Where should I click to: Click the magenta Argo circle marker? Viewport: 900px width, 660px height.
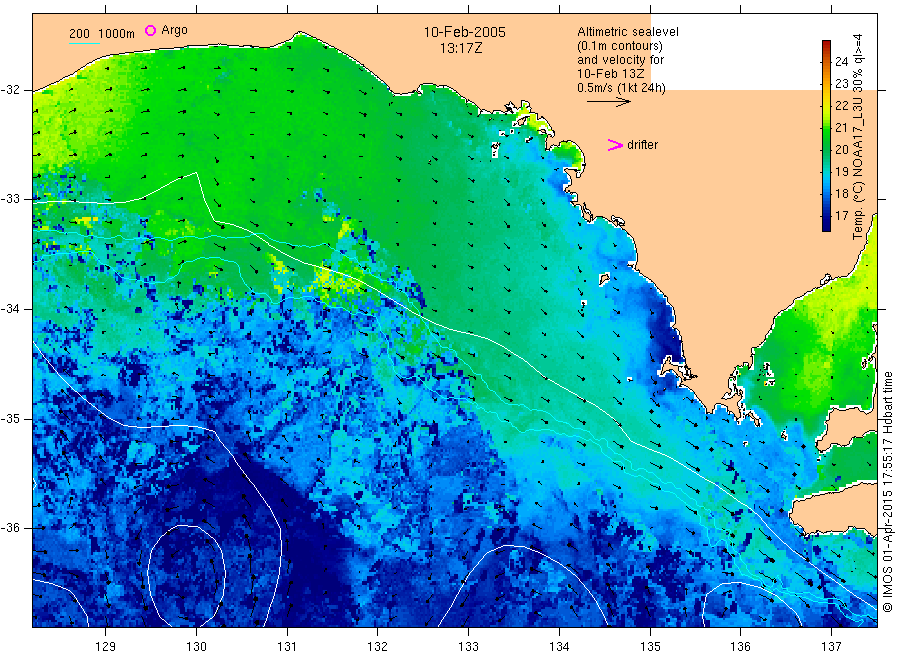point(150,30)
